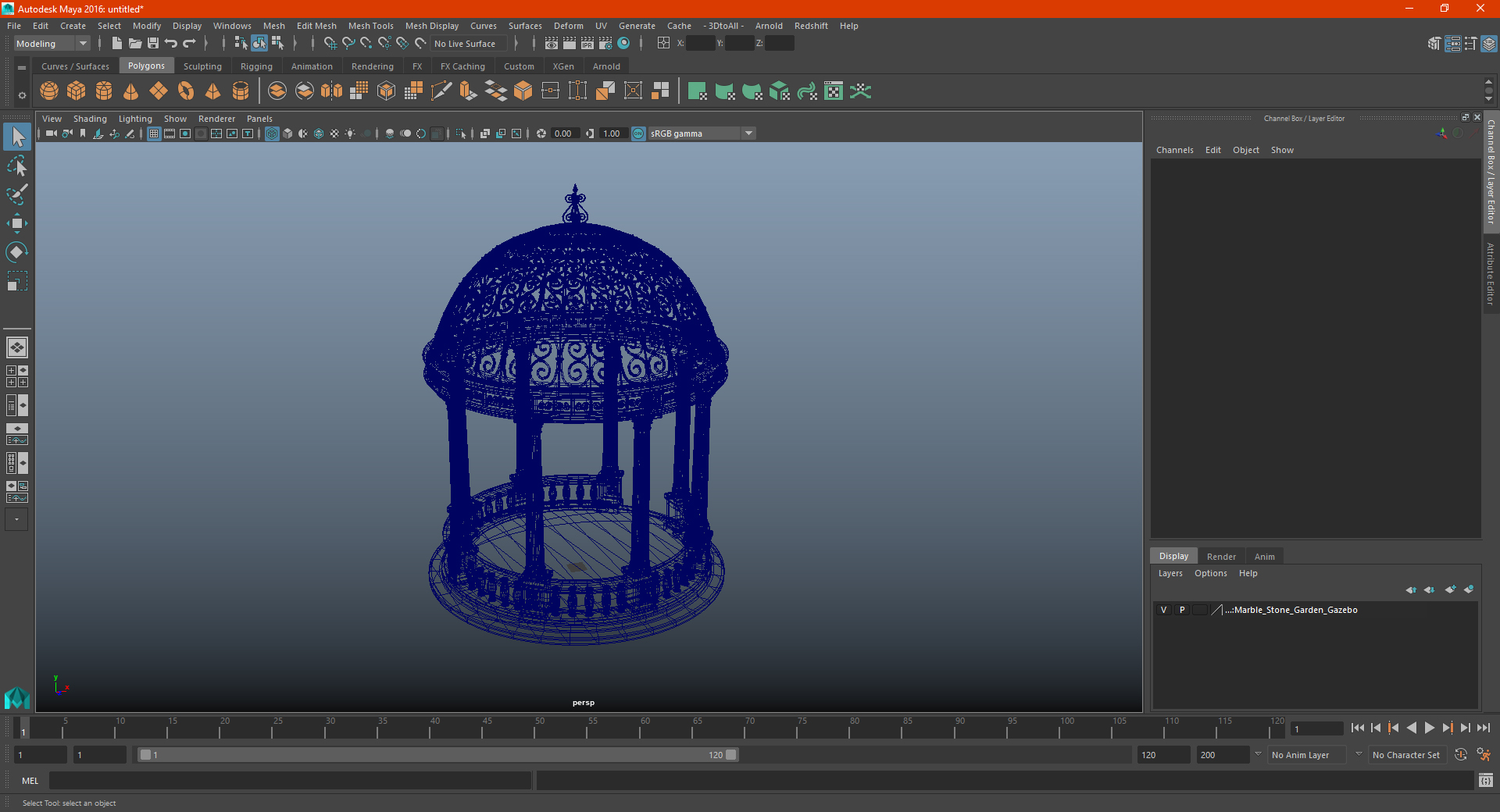This screenshot has height=812, width=1500.
Task: Activate the Rotate tool
Action: click(x=17, y=251)
